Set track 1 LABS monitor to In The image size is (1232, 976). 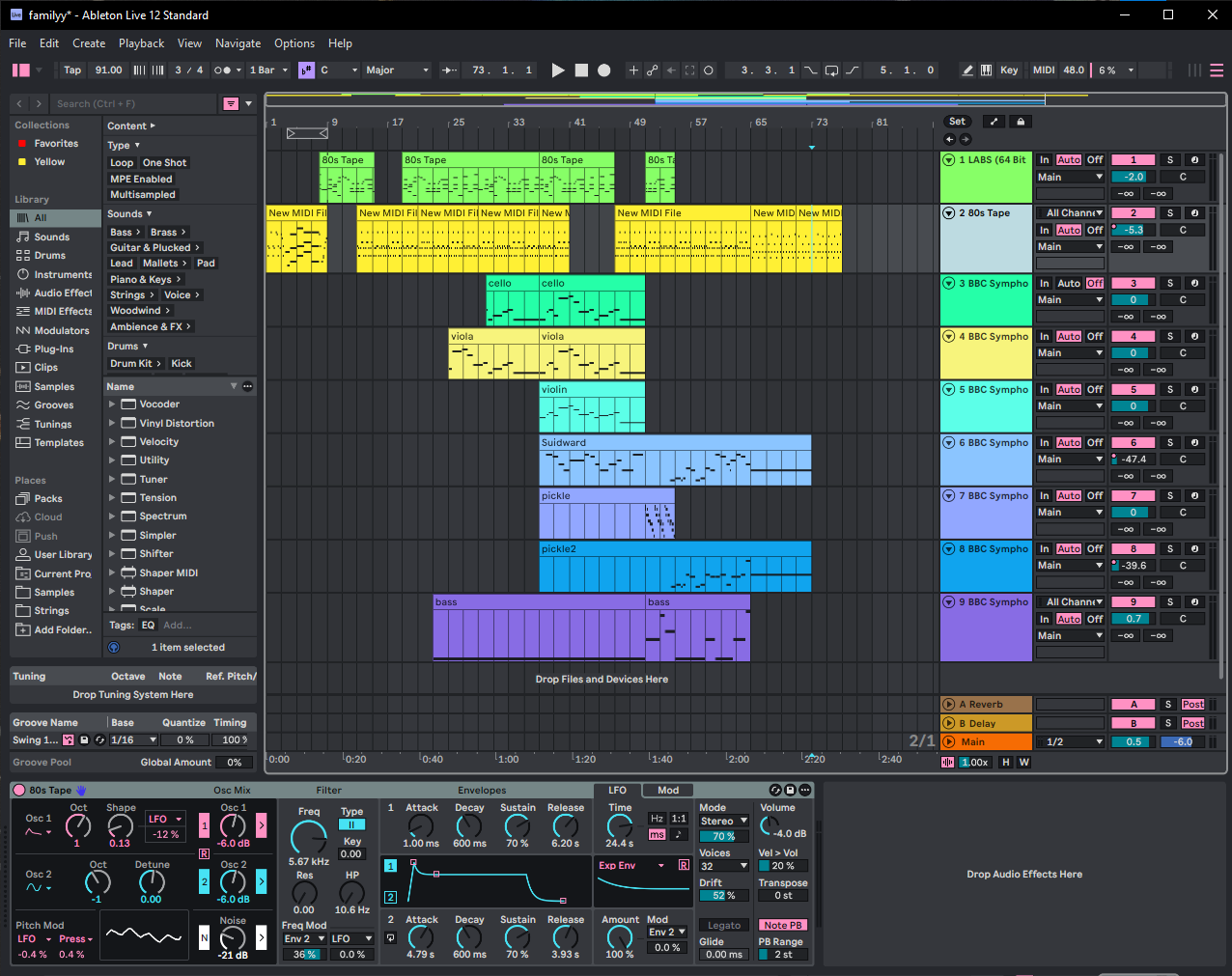point(1045,160)
